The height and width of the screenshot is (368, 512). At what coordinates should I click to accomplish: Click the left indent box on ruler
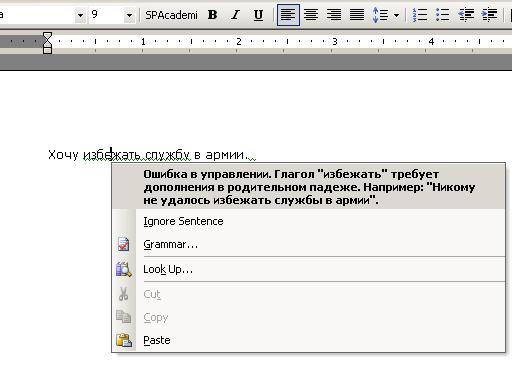click(47, 50)
